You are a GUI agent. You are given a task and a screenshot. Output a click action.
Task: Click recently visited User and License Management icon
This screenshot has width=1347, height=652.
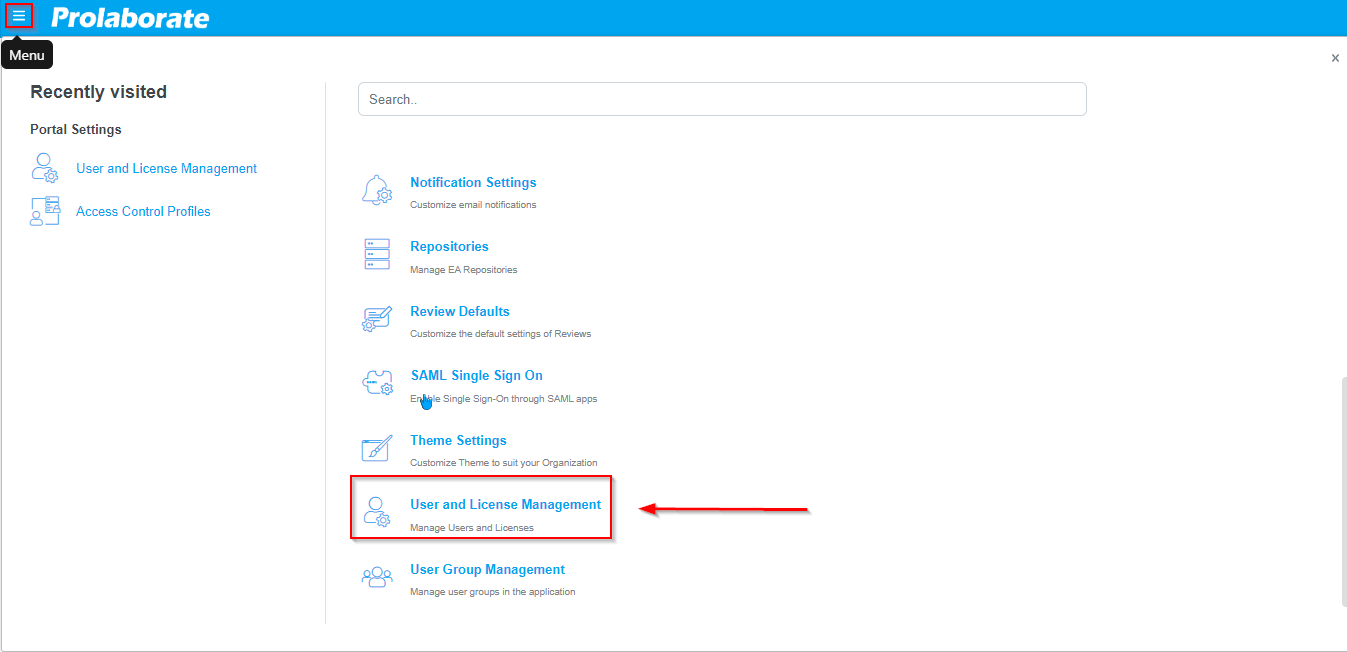point(45,168)
